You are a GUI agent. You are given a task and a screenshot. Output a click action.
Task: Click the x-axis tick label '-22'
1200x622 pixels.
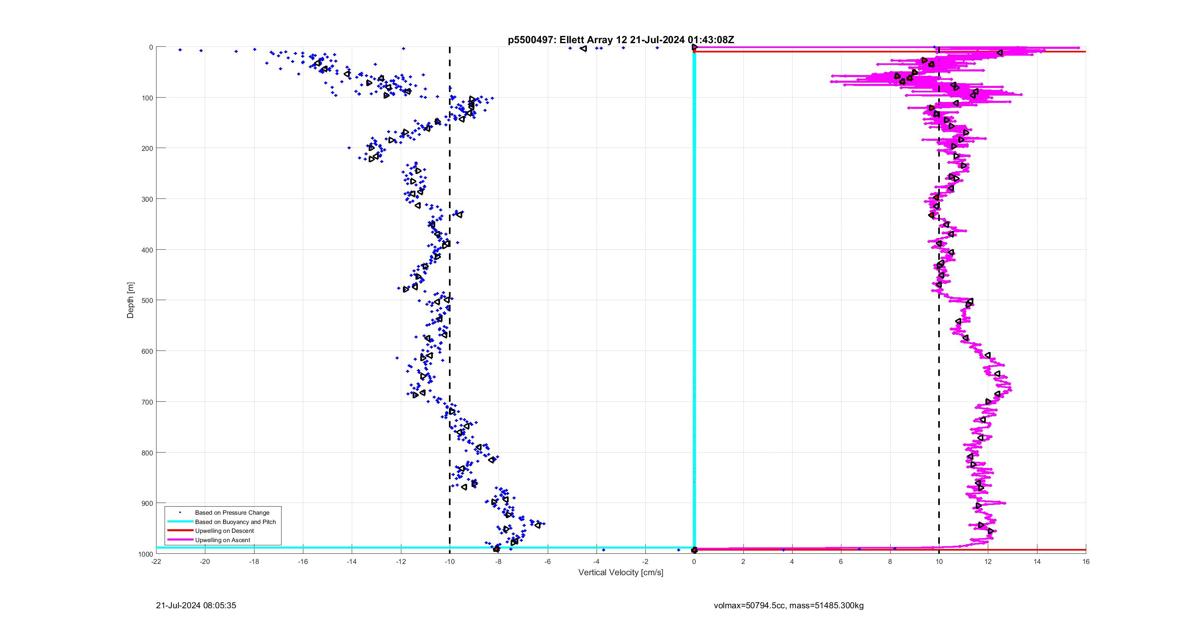[x=156, y=561]
